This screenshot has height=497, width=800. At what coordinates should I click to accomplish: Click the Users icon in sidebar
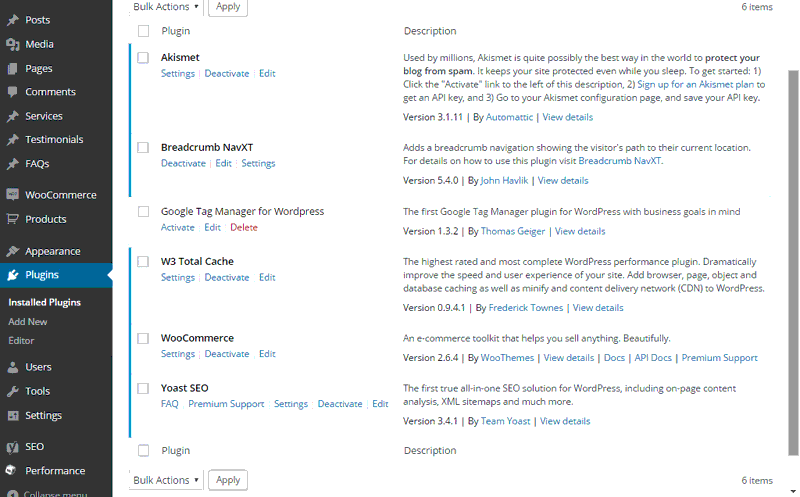click(13, 367)
